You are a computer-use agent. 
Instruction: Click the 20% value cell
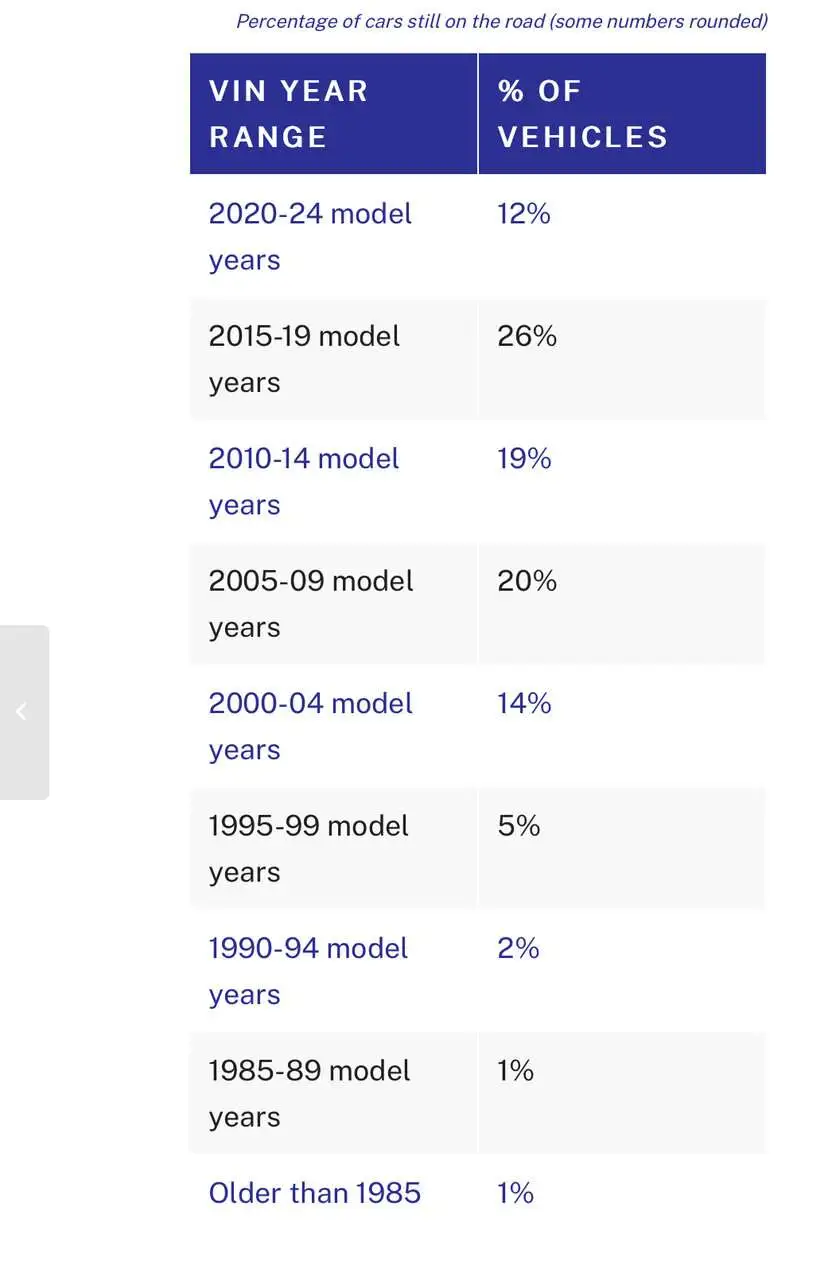tap(527, 581)
